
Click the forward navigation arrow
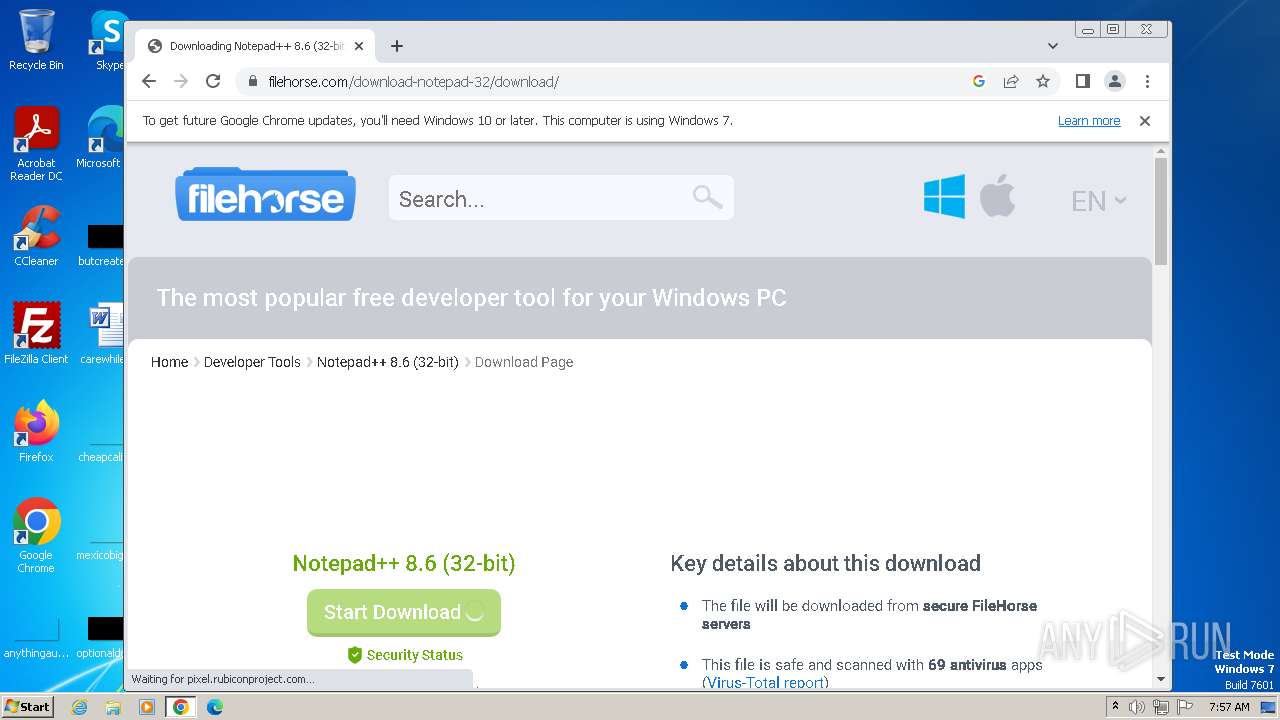tap(181, 81)
